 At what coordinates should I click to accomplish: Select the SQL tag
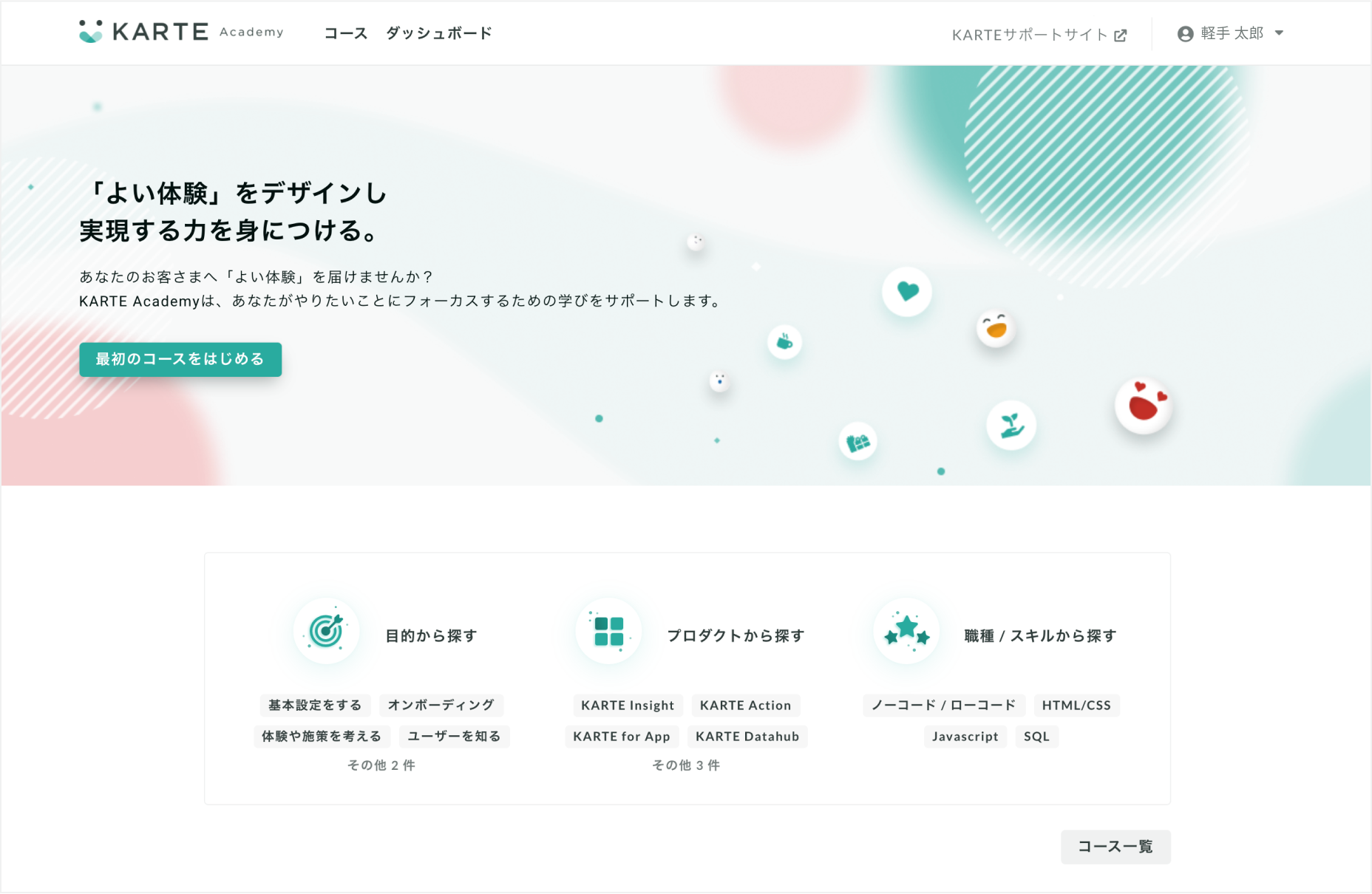pyautogui.click(x=1037, y=736)
